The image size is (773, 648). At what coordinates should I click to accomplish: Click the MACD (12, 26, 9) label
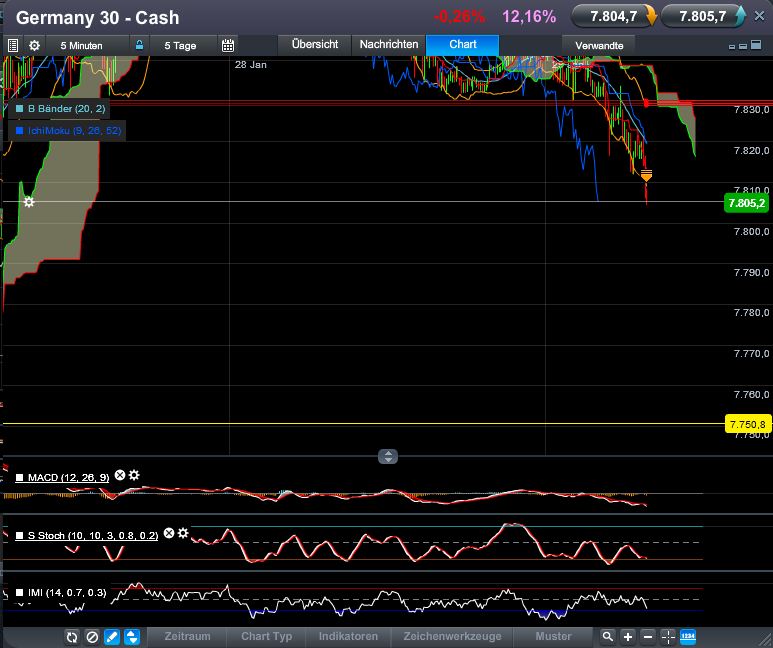[x=69, y=477]
